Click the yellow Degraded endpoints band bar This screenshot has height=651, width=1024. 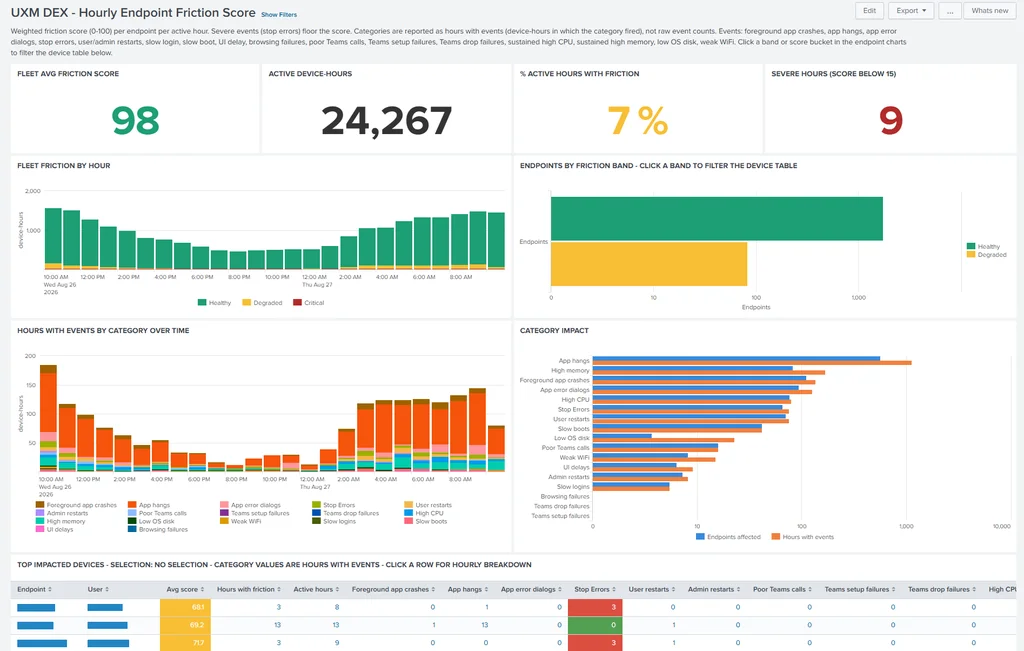point(648,264)
